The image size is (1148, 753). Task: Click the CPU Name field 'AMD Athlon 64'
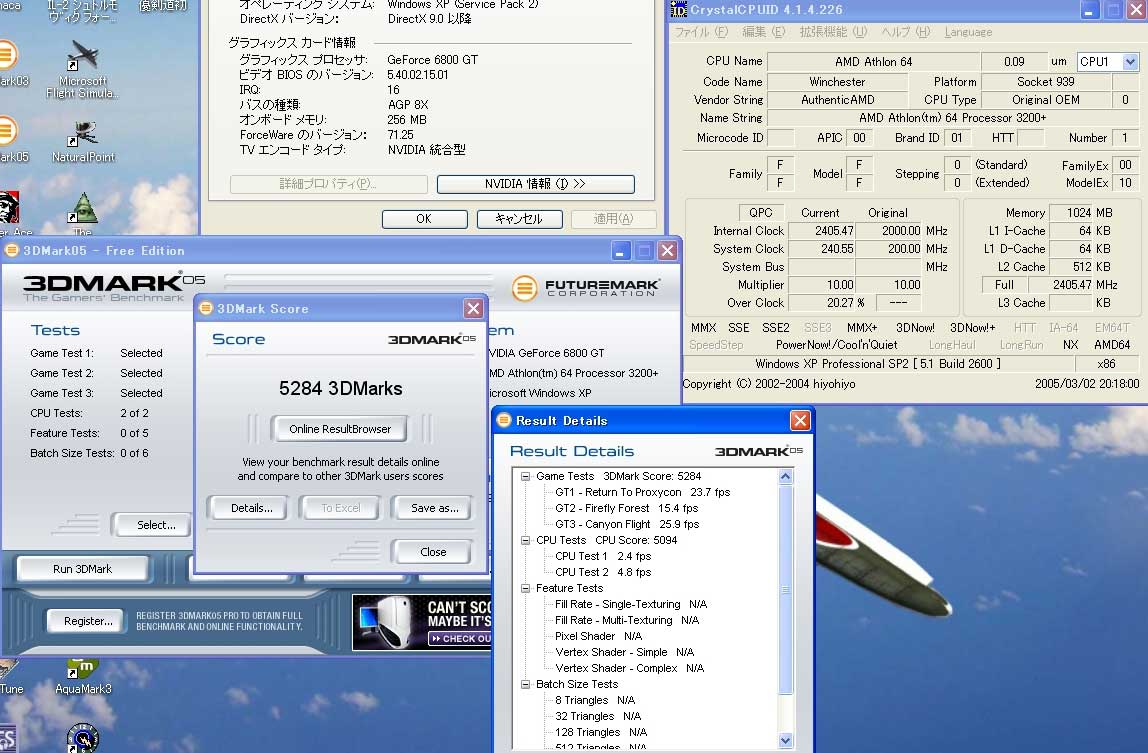coord(873,62)
